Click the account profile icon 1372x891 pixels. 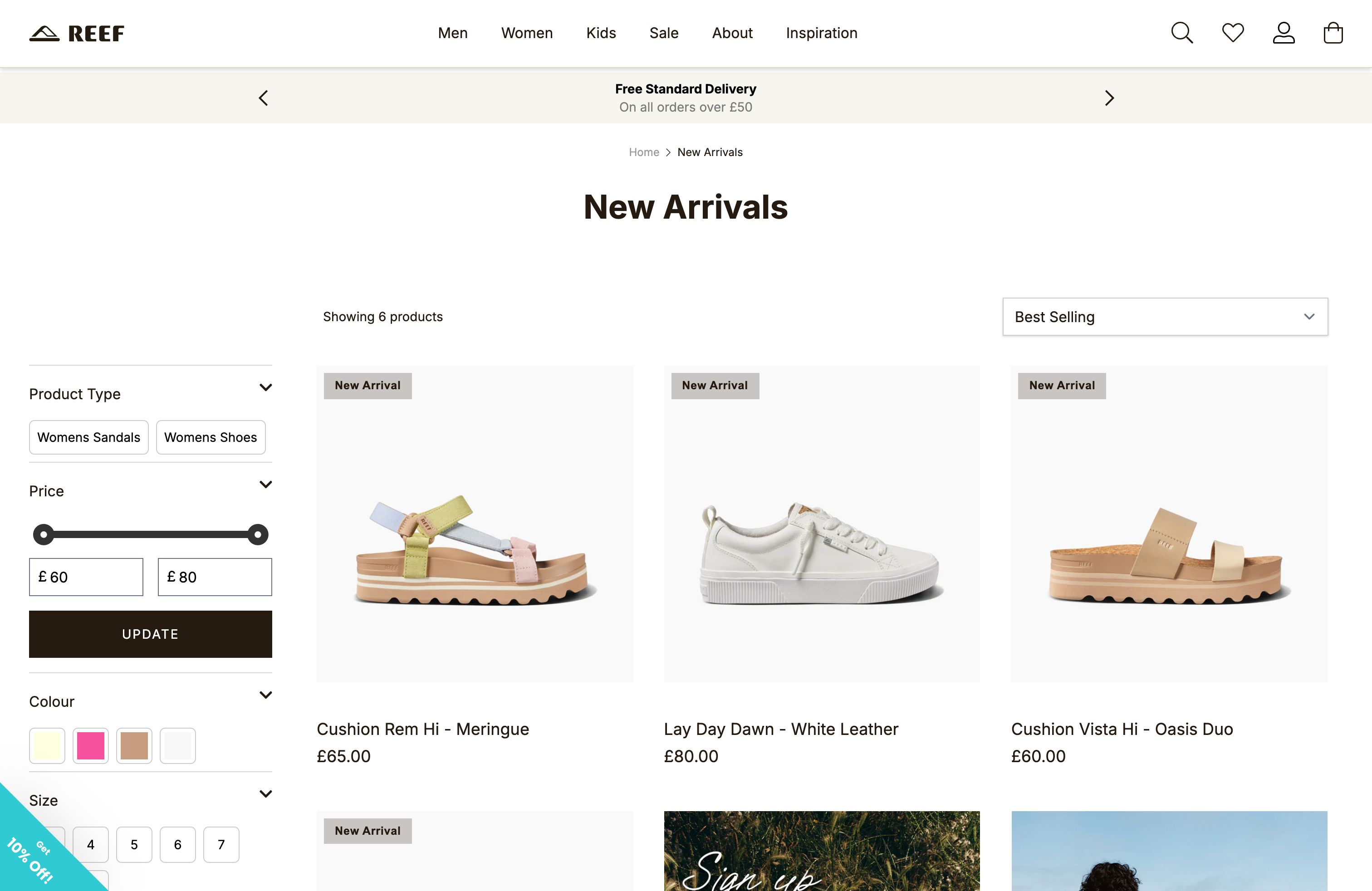point(1284,33)
